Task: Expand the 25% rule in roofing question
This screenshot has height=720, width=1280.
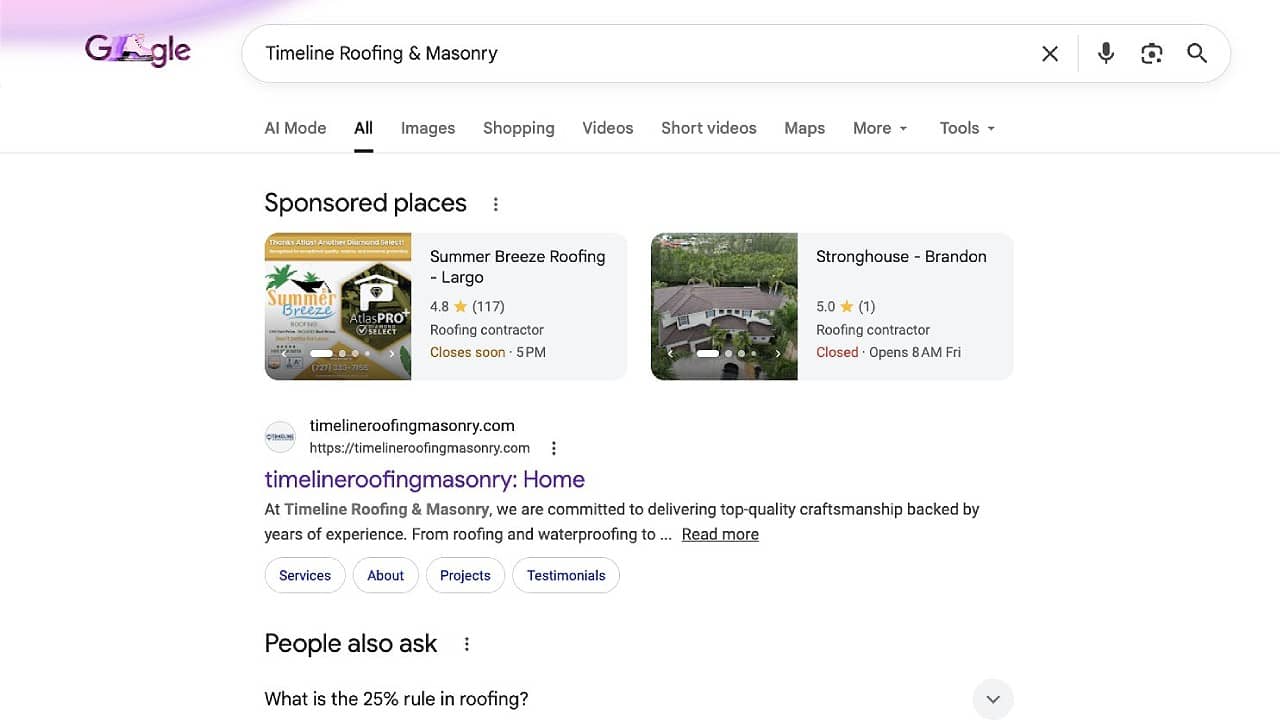Action: point(992,699)
